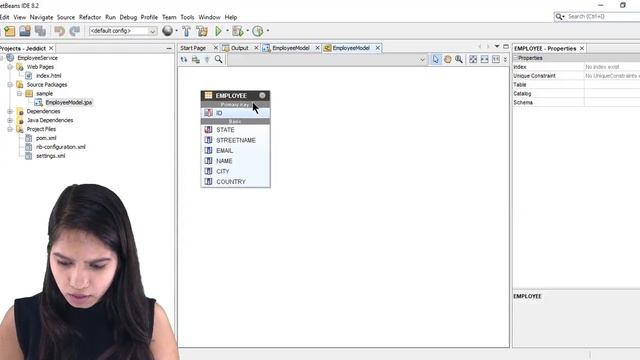Close the Projects - Jeddict panel

tap(51, 48)
